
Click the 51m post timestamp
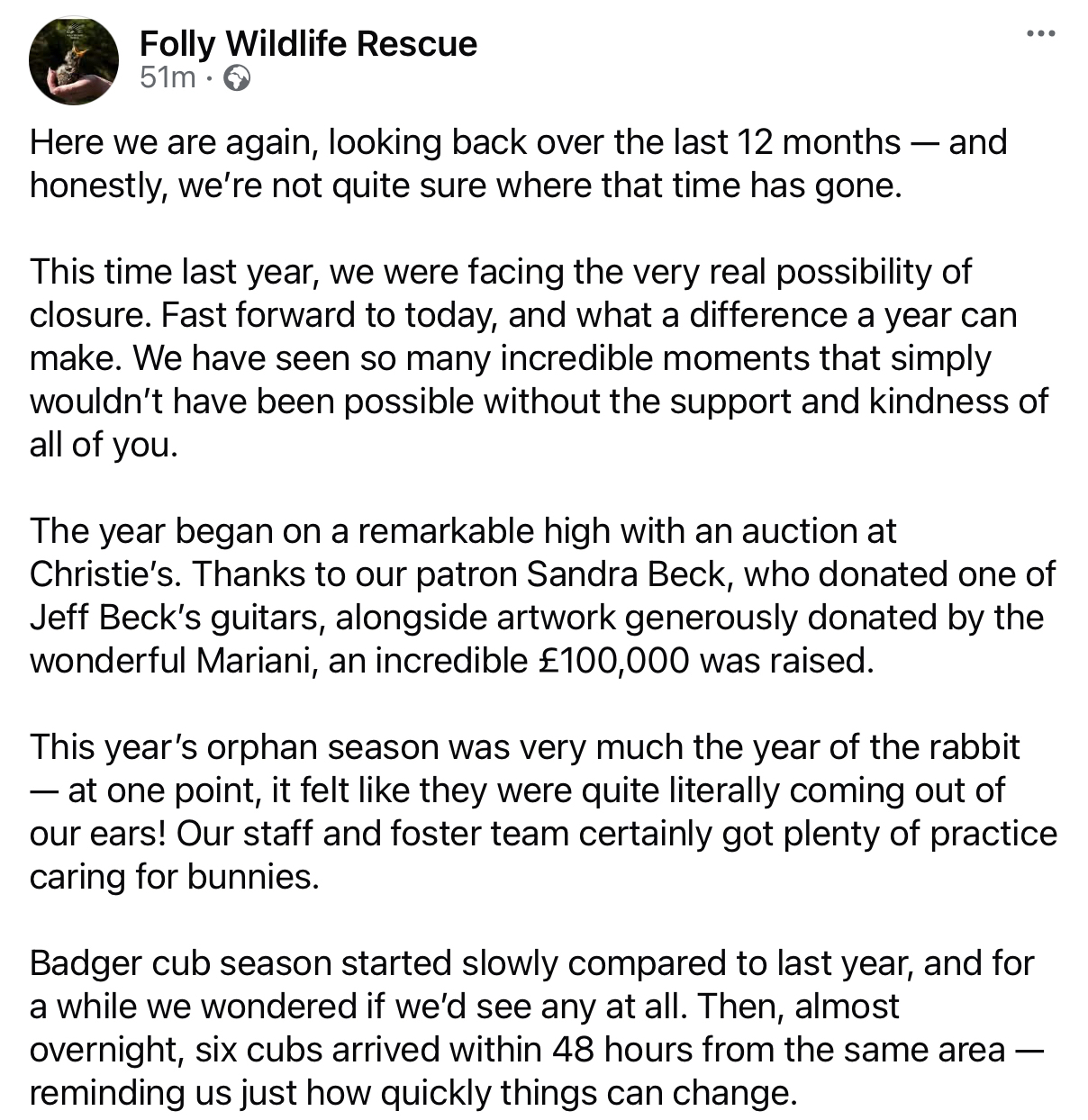click(168, 78)
